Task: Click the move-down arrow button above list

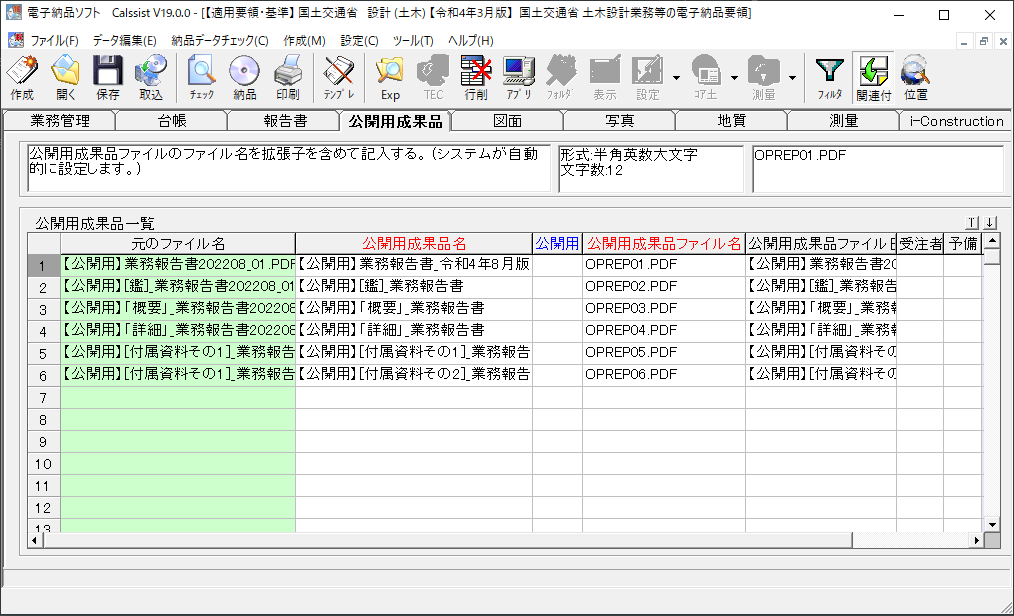Action: coord(990,223)
